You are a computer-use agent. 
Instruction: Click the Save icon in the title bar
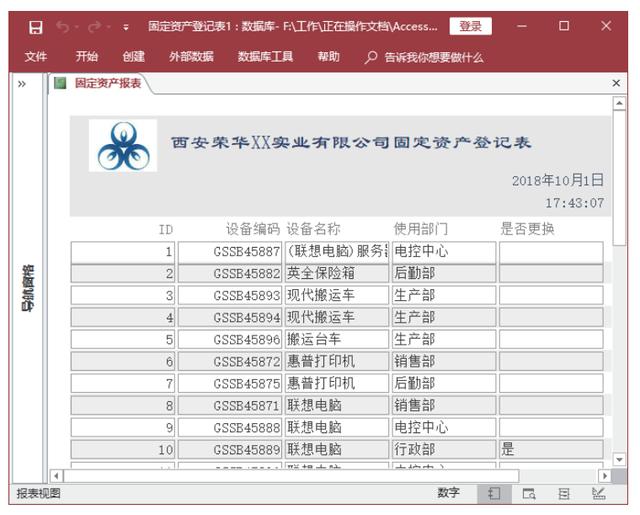[x=36, y=27]
